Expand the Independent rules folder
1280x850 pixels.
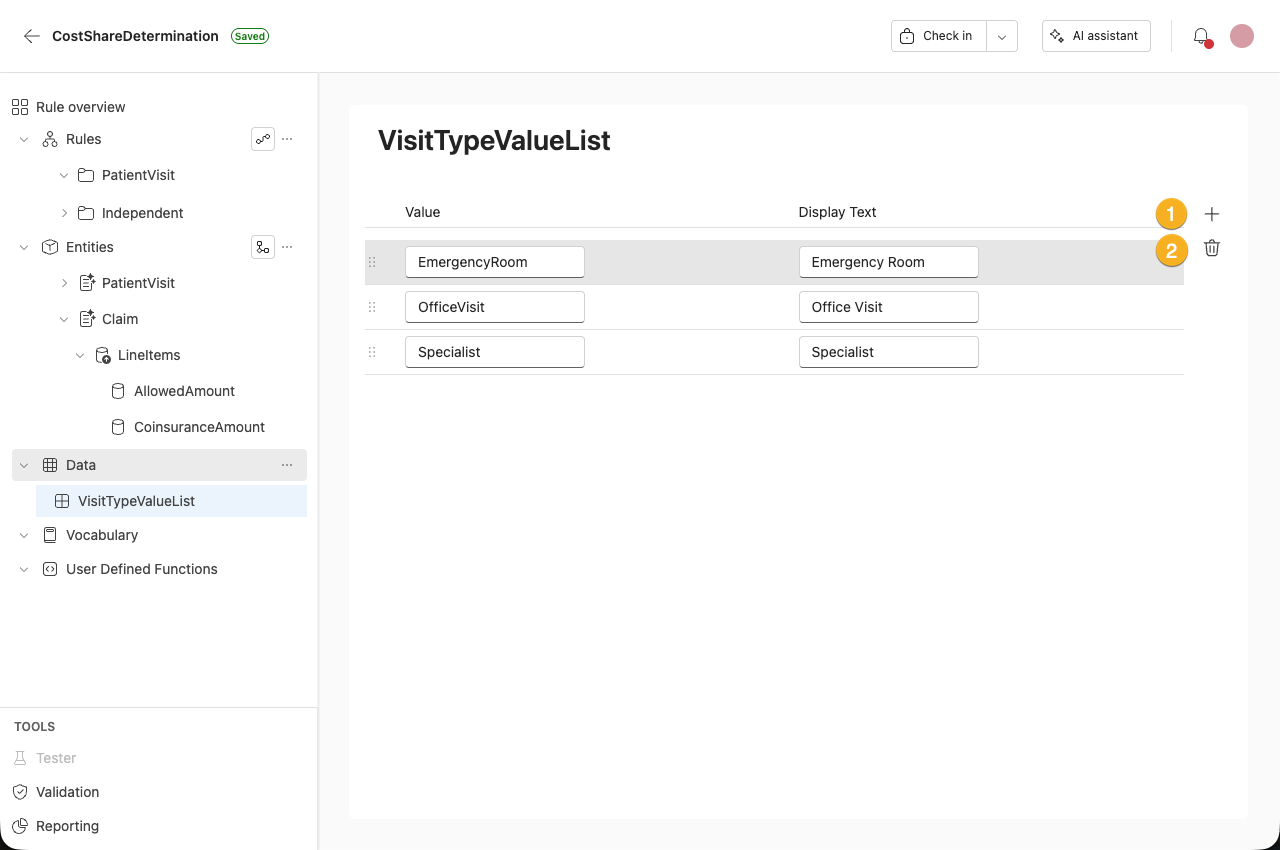coord(63,213)
